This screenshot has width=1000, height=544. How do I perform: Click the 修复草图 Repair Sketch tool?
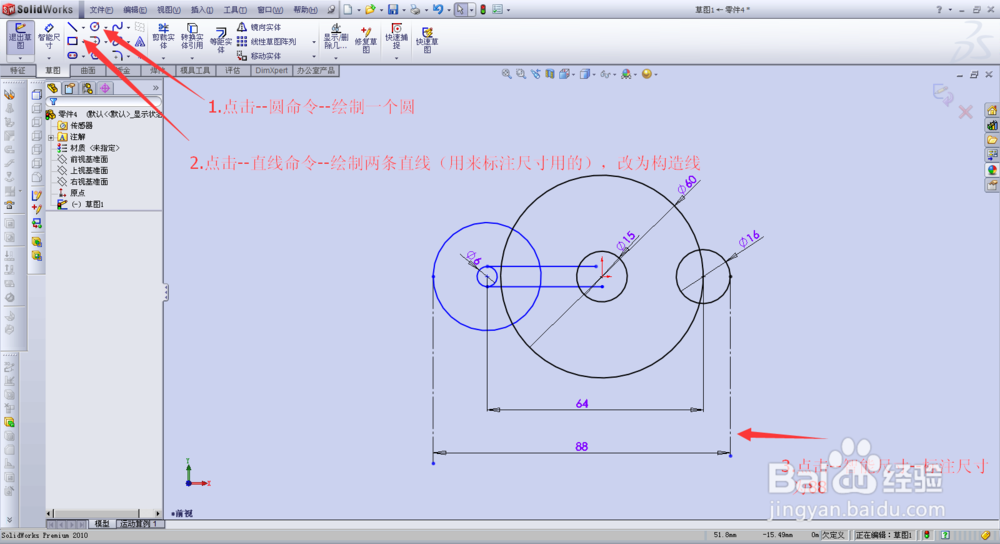[366, 40]
